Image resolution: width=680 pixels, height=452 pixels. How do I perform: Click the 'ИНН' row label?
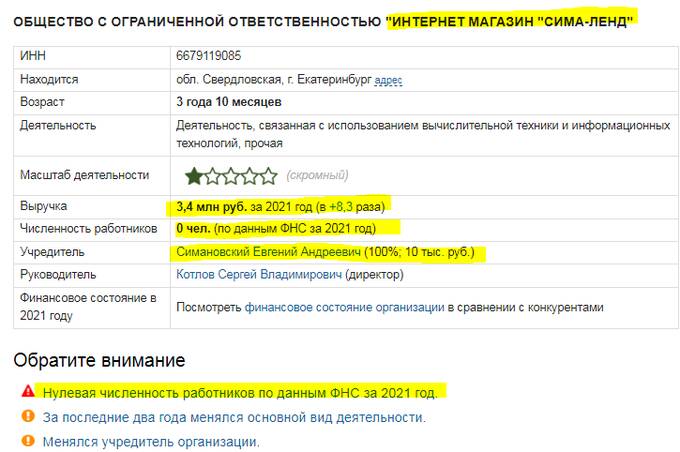[33, 56]
